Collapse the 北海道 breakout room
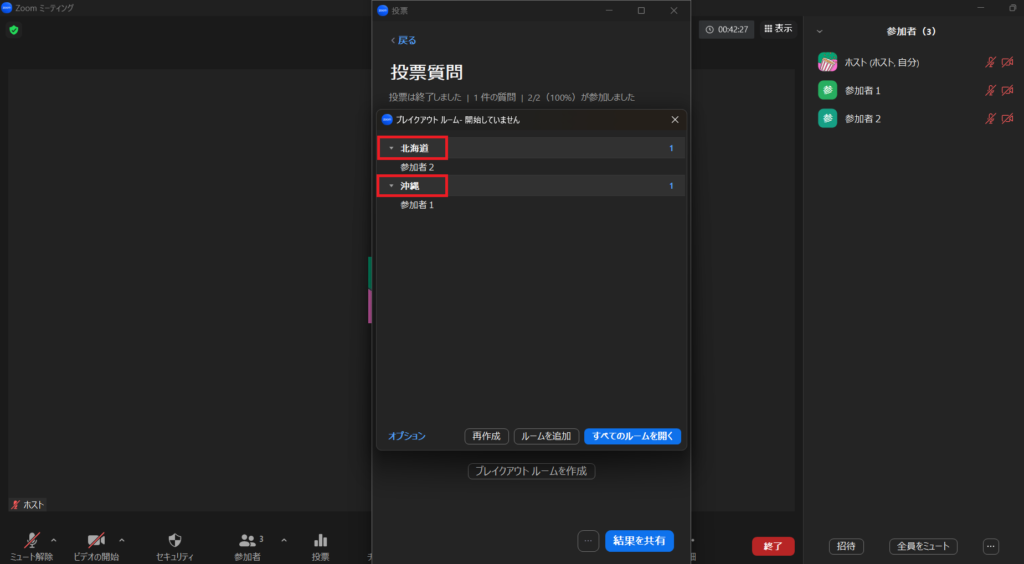The height and width of the screenshot is (564, 1024). click(x=391, y=148)
